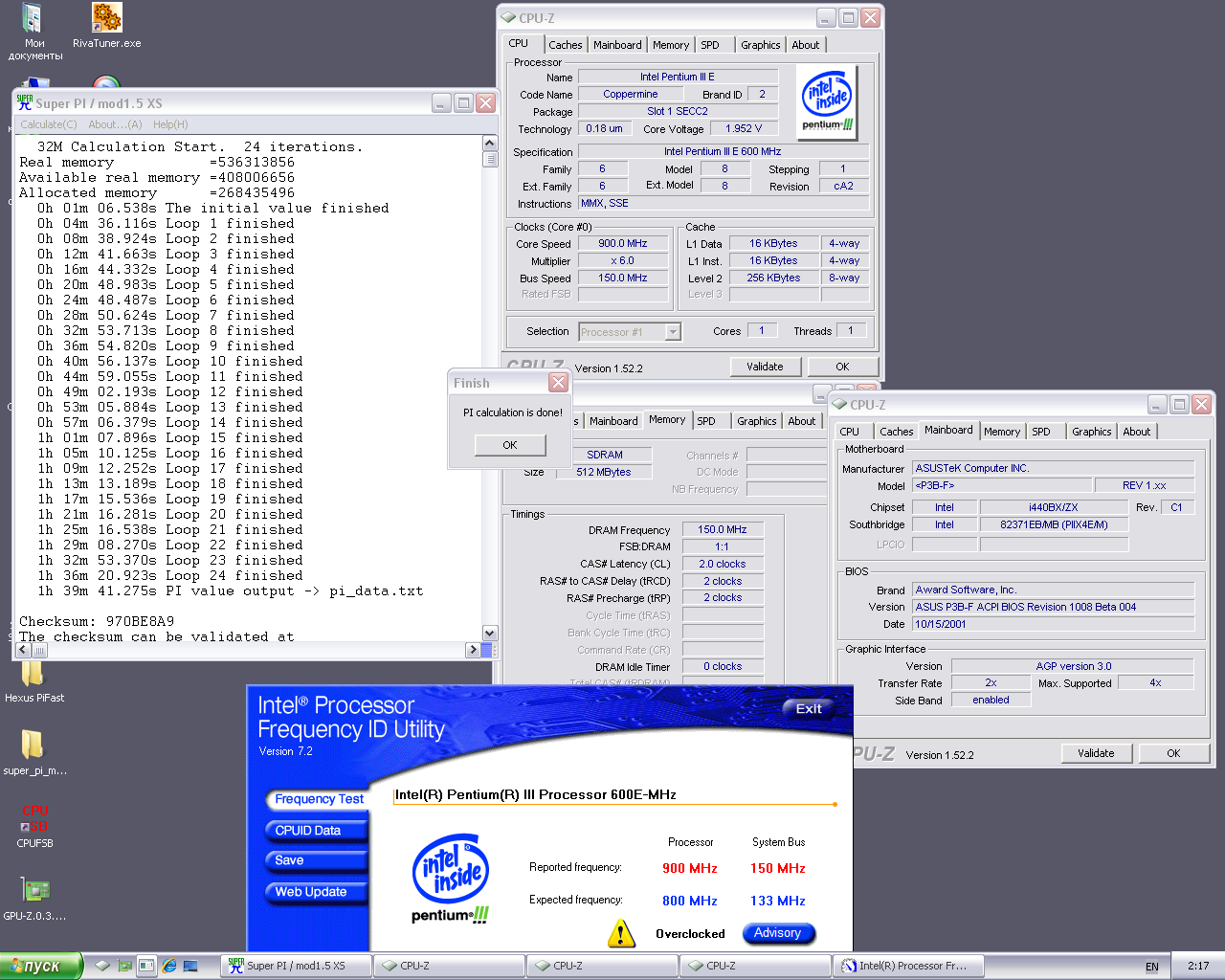The width and height of the screenshot is (1225, 980).
Task: Switch to Mainboard tab in top CPU-Z window
Action: pyautogui.click(x=617, y=45)
